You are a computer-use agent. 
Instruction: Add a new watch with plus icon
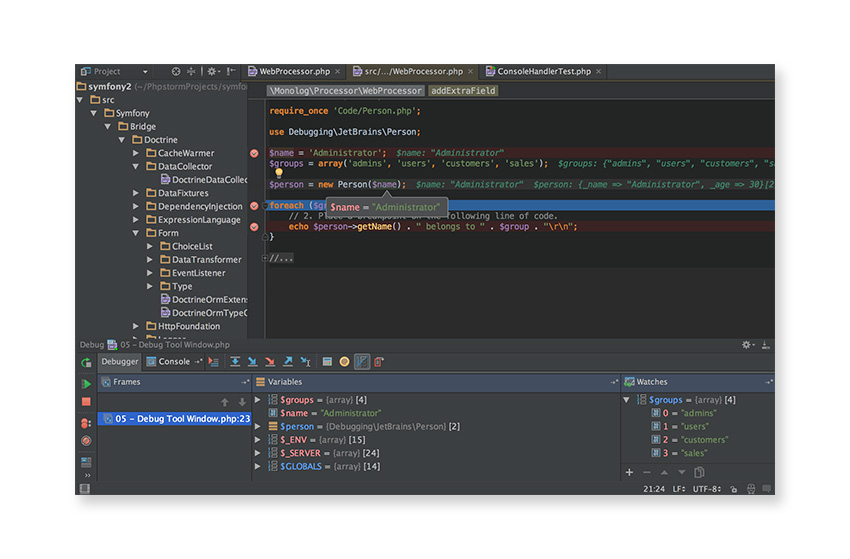coord(629,472)
